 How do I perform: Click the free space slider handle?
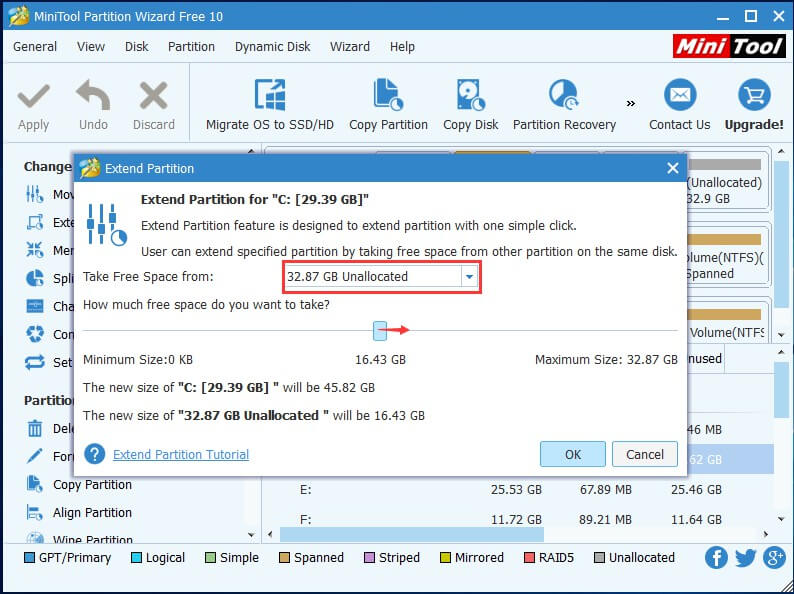click(379, 330)
